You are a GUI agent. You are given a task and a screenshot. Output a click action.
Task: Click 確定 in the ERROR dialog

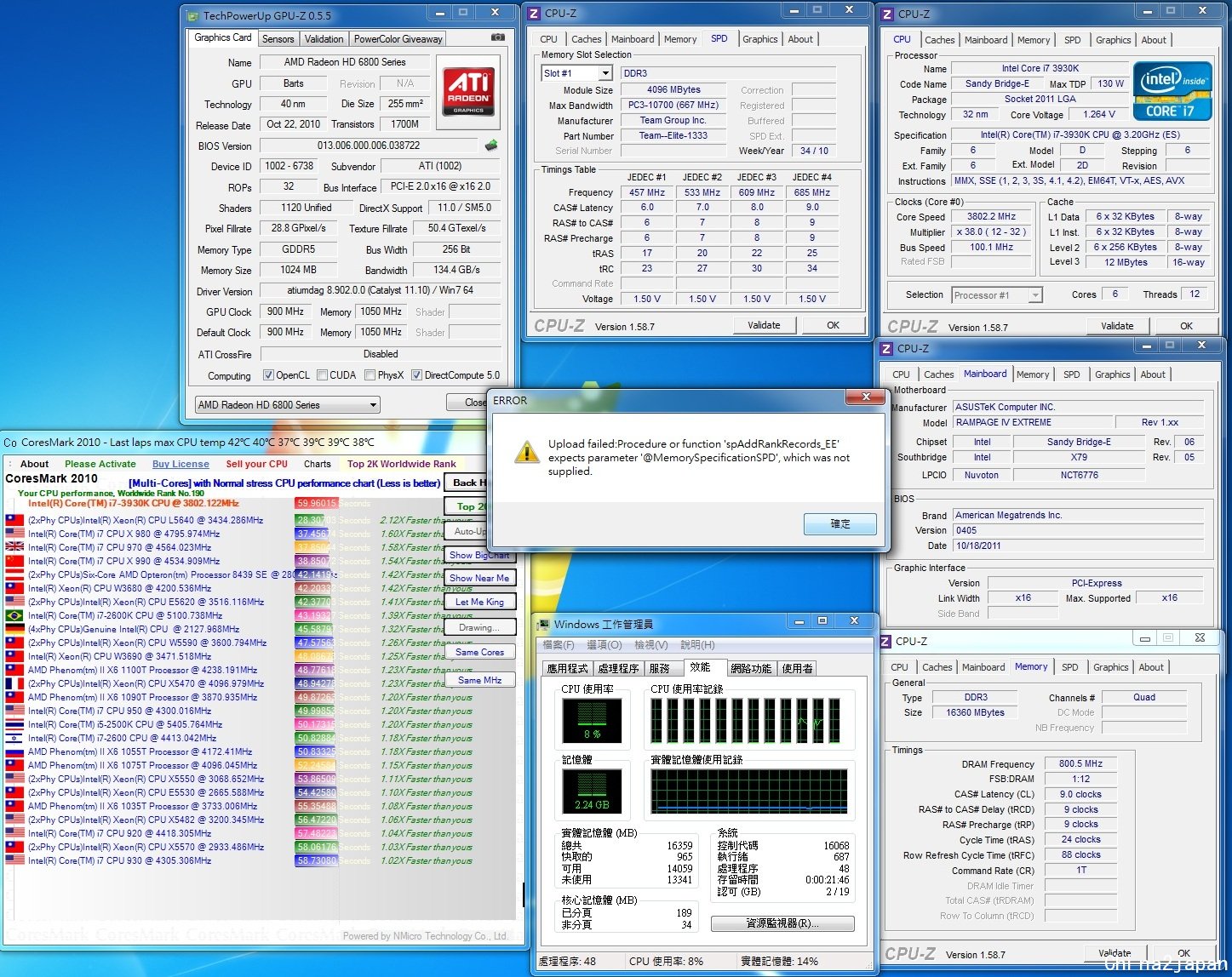[x=840, y=523]
